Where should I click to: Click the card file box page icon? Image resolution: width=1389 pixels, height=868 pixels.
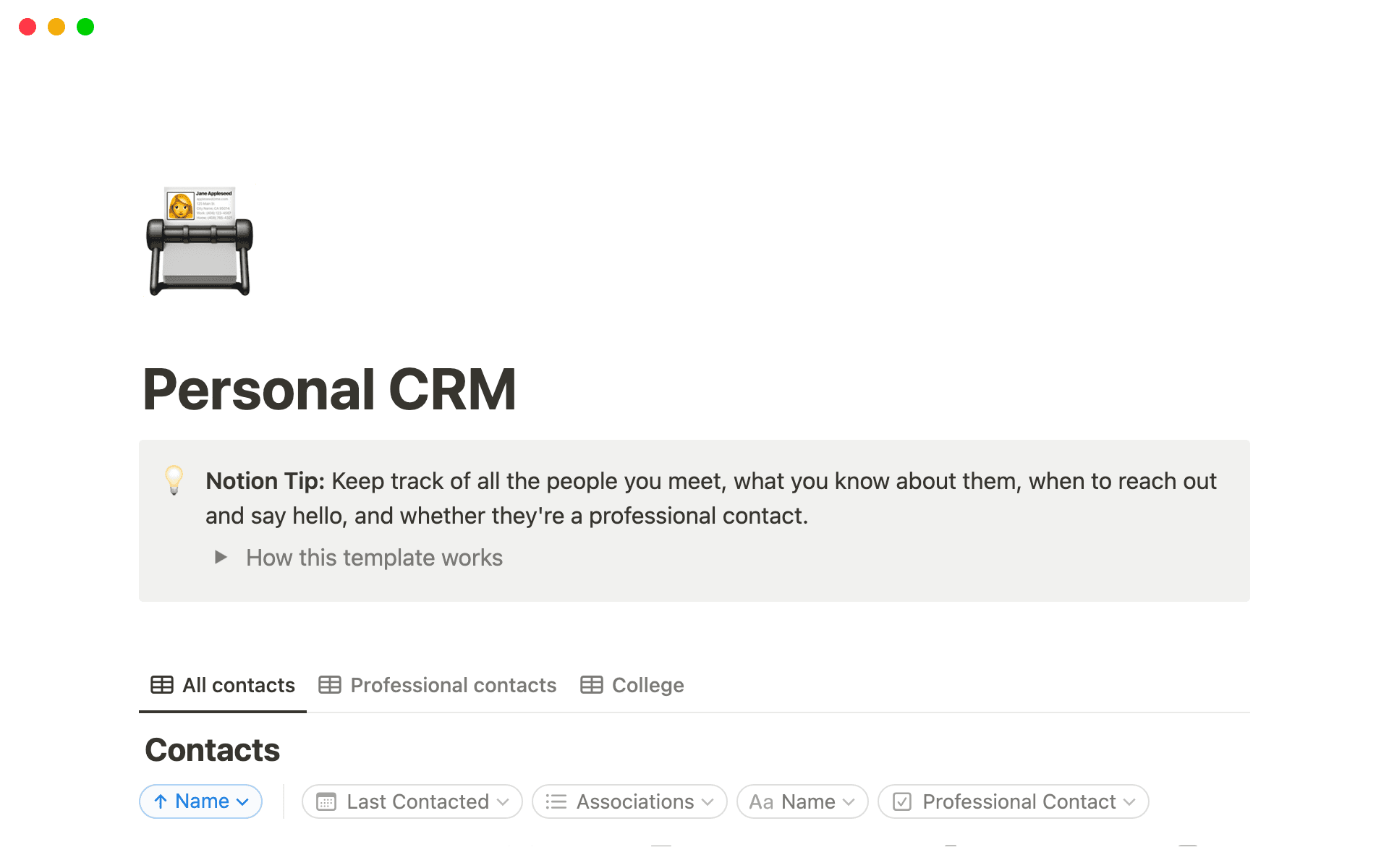tap(200, 241)
